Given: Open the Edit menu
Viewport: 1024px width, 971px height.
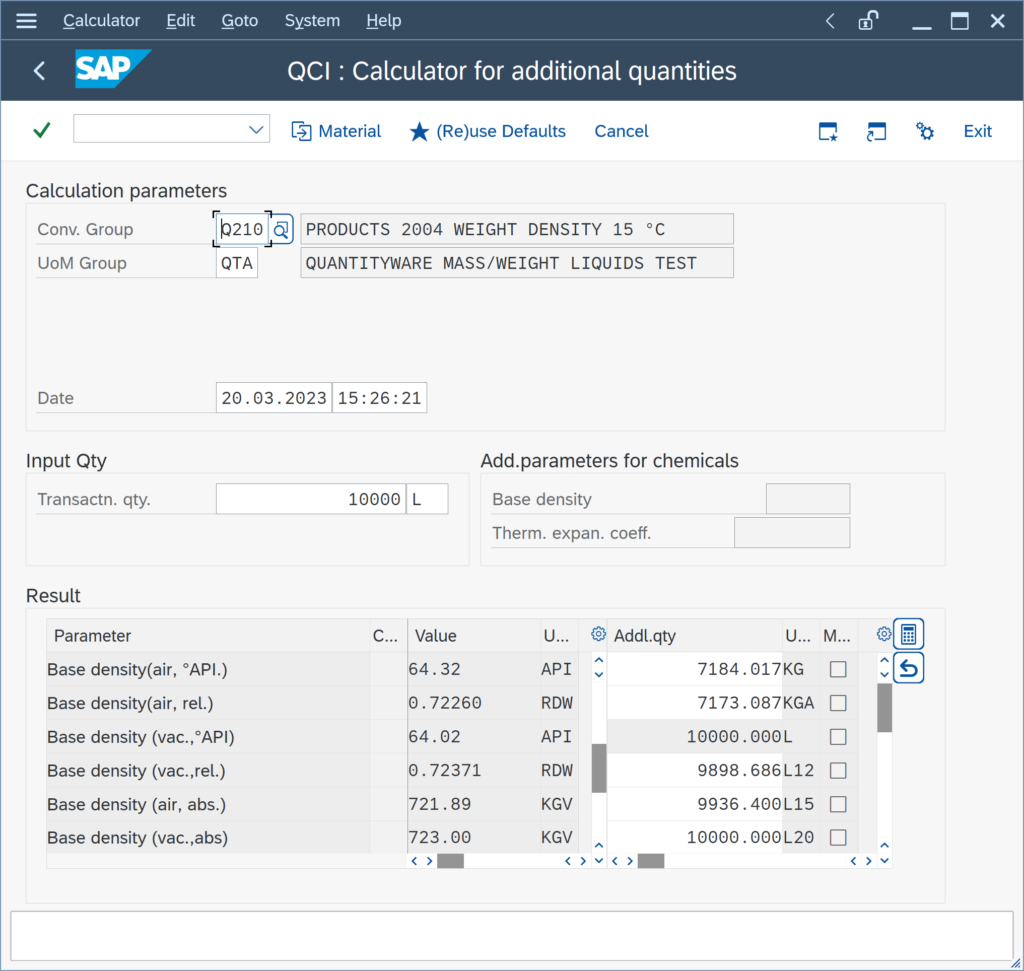Looking at the screenshot, I should tap(180, 21).
